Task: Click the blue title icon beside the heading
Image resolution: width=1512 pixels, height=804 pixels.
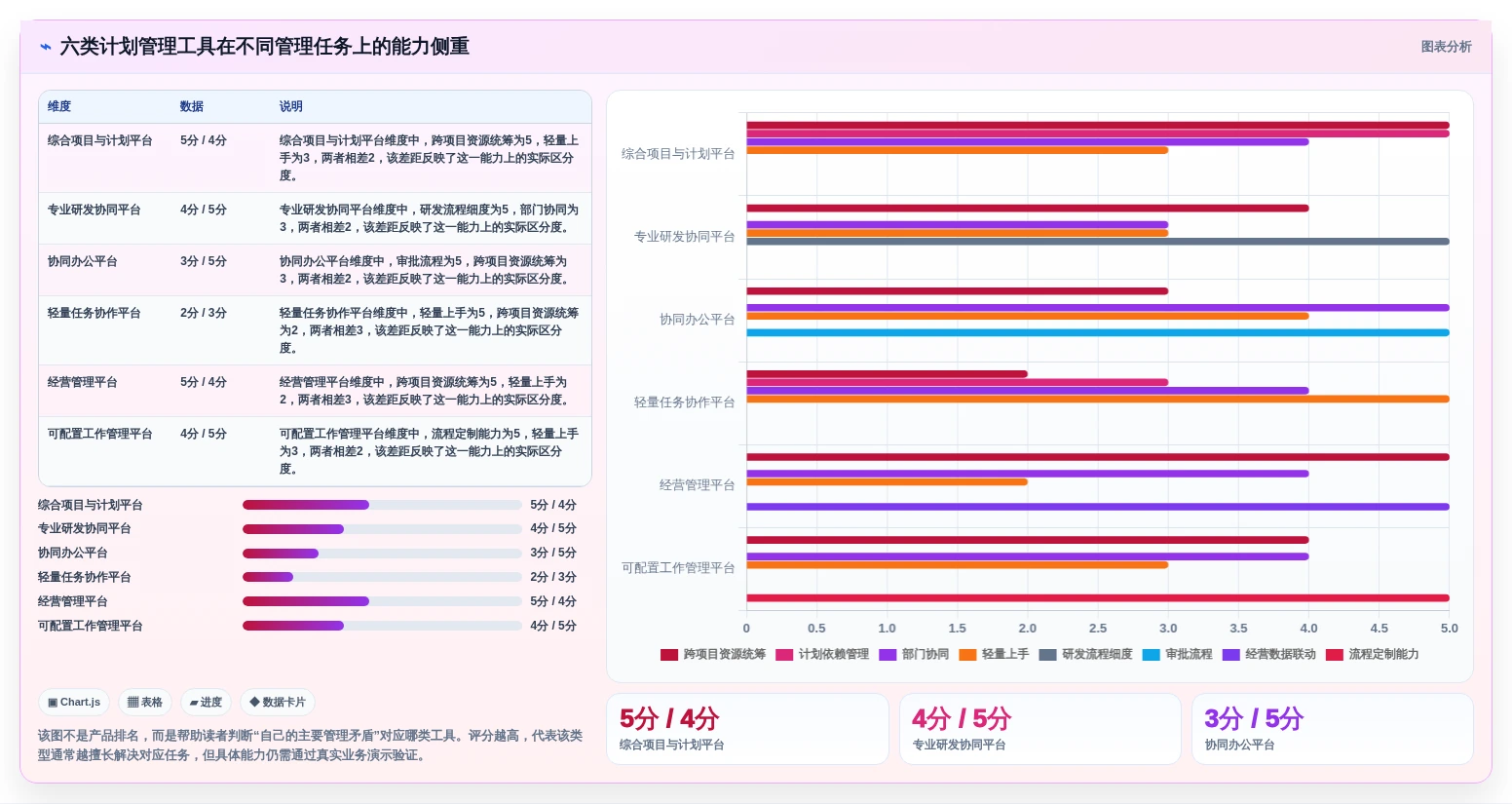Action: [45, 47]
